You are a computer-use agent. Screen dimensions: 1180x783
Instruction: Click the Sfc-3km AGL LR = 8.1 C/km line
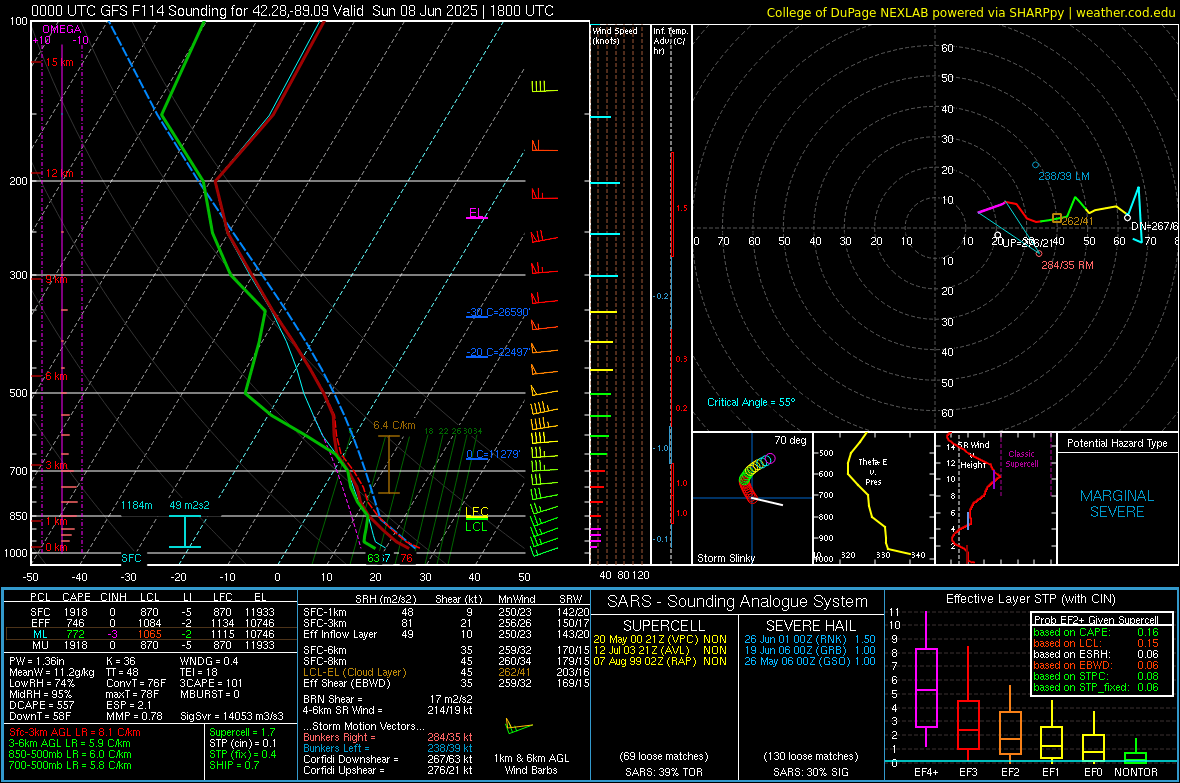(75, 732)
